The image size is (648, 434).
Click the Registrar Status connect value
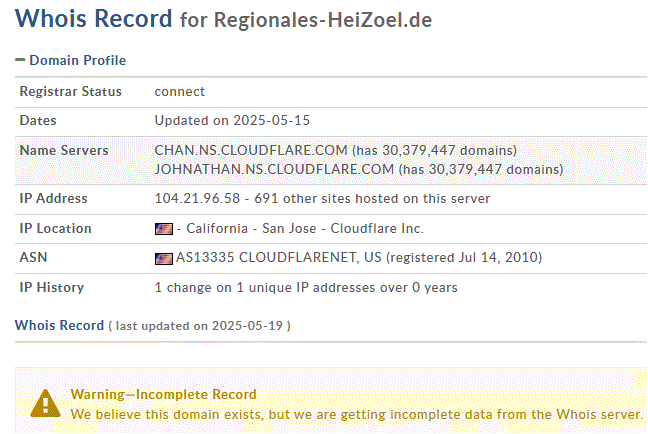click(x=179, y=91)
